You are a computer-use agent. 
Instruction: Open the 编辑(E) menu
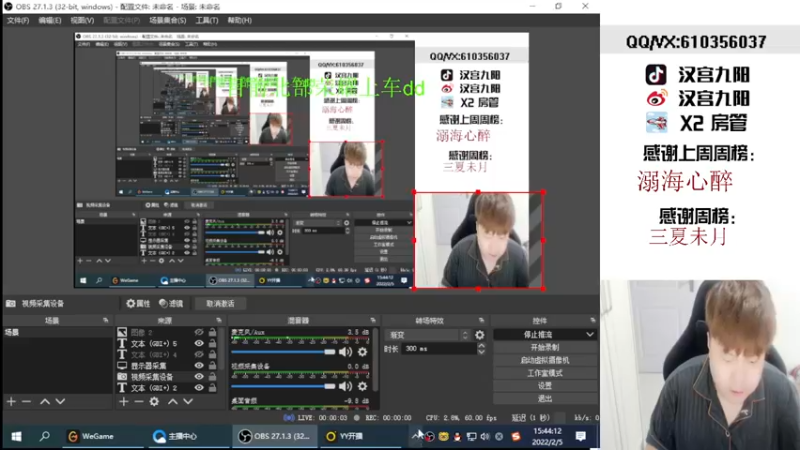[x=49, y=20]
